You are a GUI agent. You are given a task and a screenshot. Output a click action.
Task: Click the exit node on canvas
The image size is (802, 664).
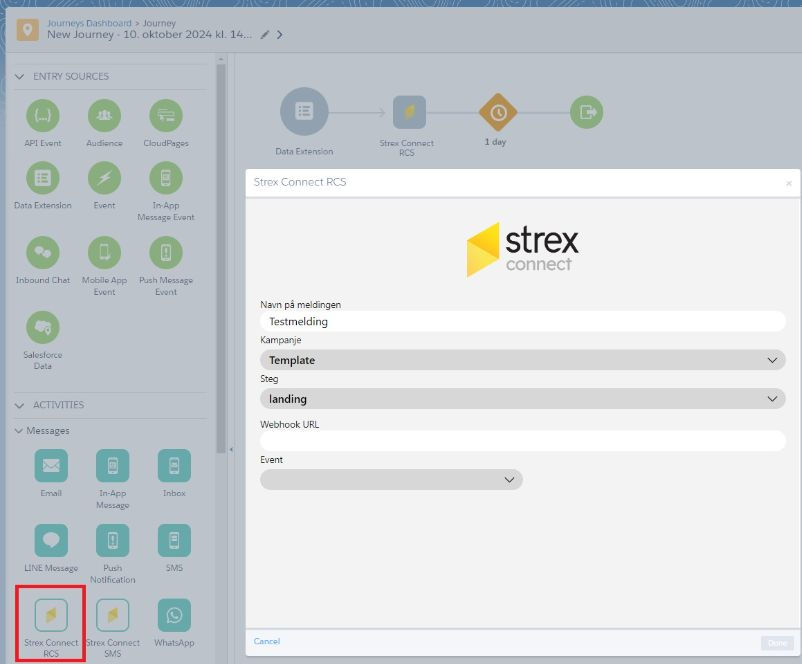pyautogui.click(x=587, y=112)
